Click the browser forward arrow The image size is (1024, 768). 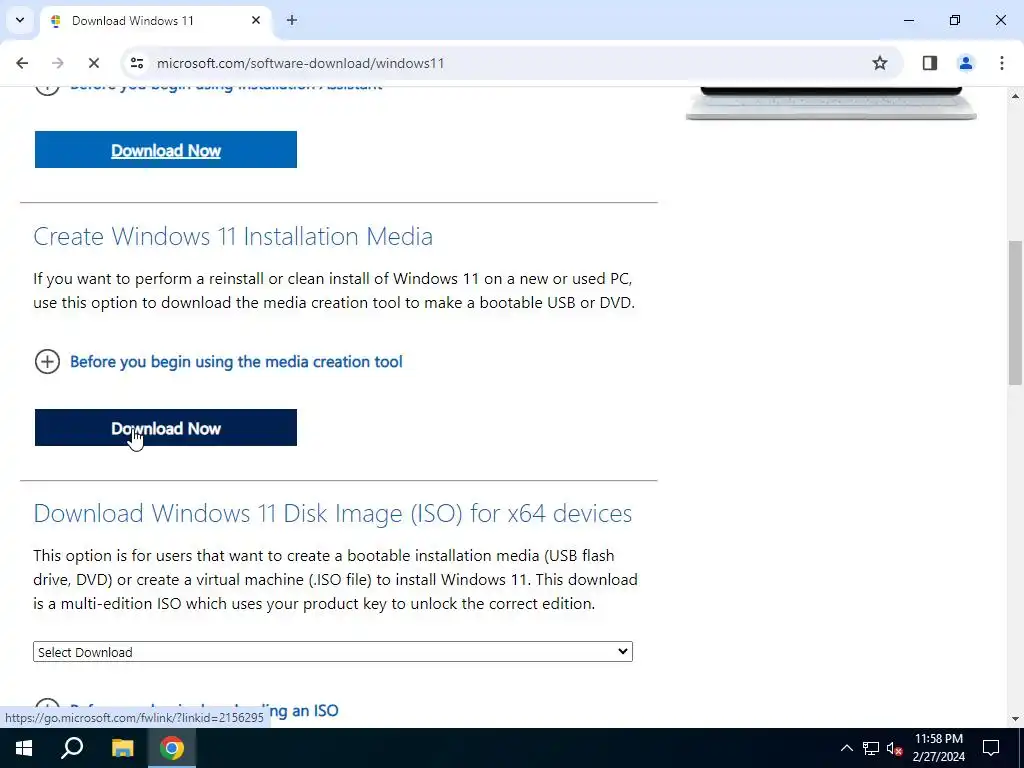(x=57, y=63)
